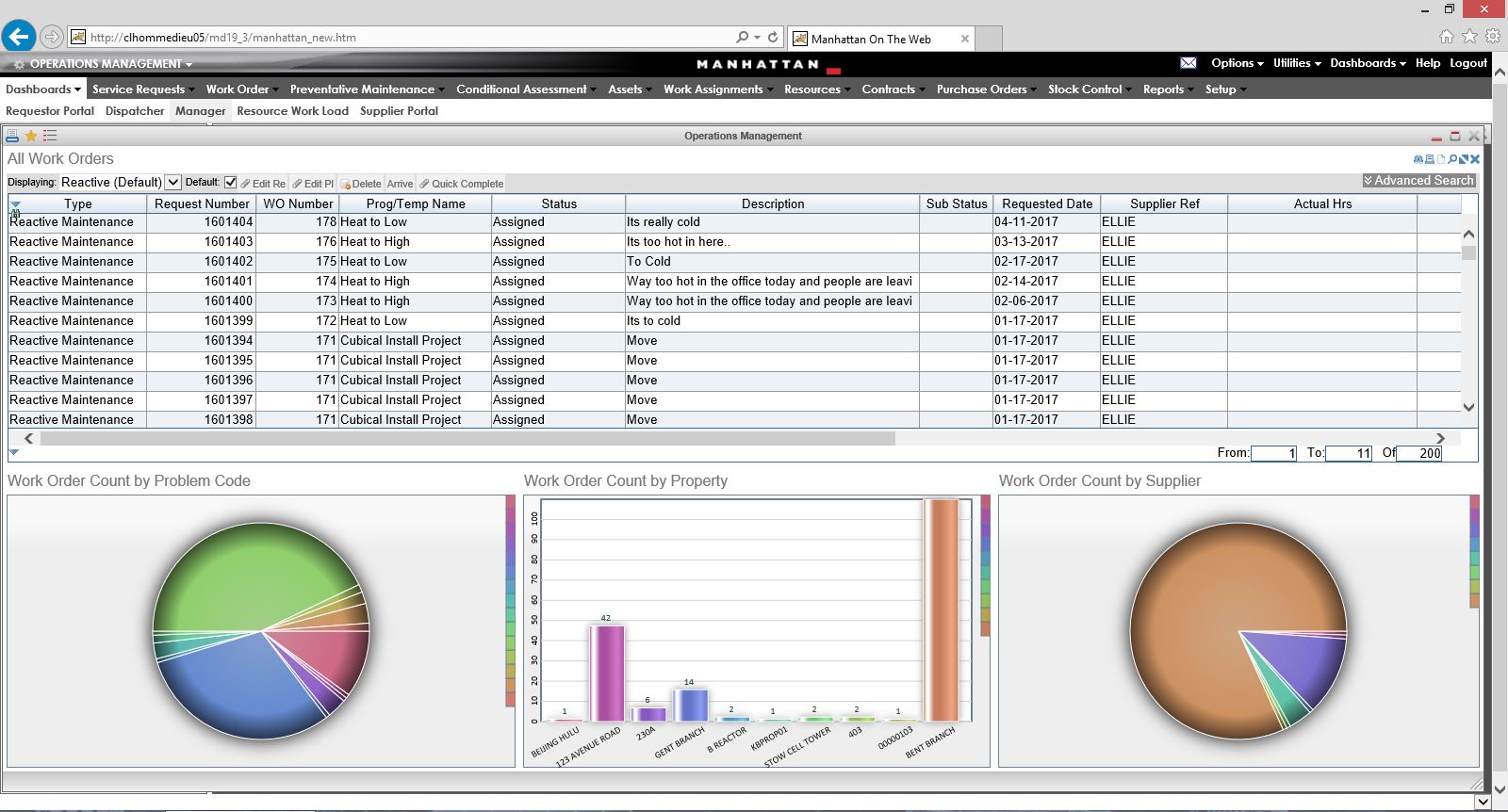Click the blue expand-arrows icon above grid
The width and height of the screenshot is (1508, 812).
coord(1464,159)
